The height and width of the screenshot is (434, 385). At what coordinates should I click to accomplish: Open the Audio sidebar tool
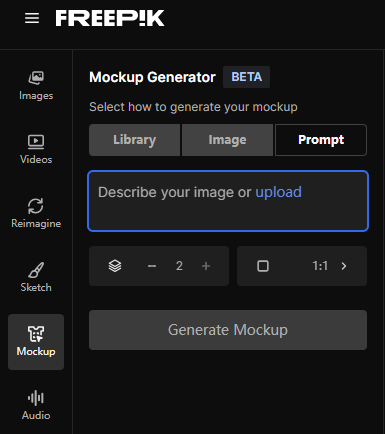(36, 406)
